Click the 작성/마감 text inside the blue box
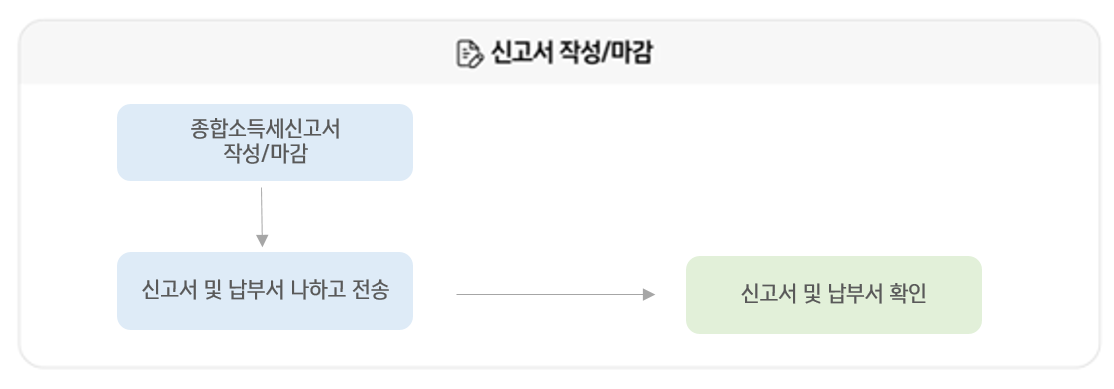 (265, 155)
